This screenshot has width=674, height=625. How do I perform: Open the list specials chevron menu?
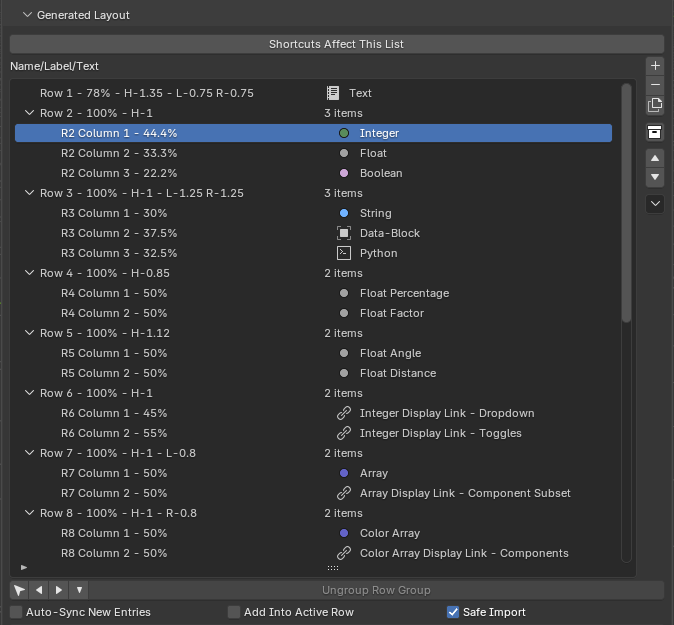(655, 204)
